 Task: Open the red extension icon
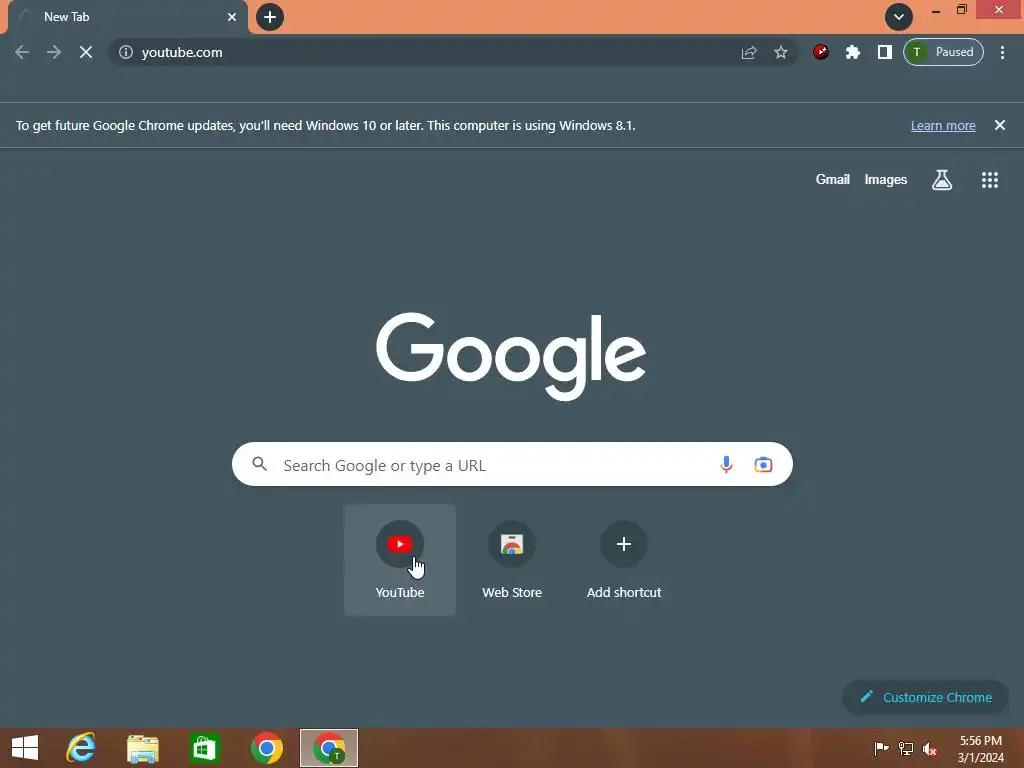(821, 52)
